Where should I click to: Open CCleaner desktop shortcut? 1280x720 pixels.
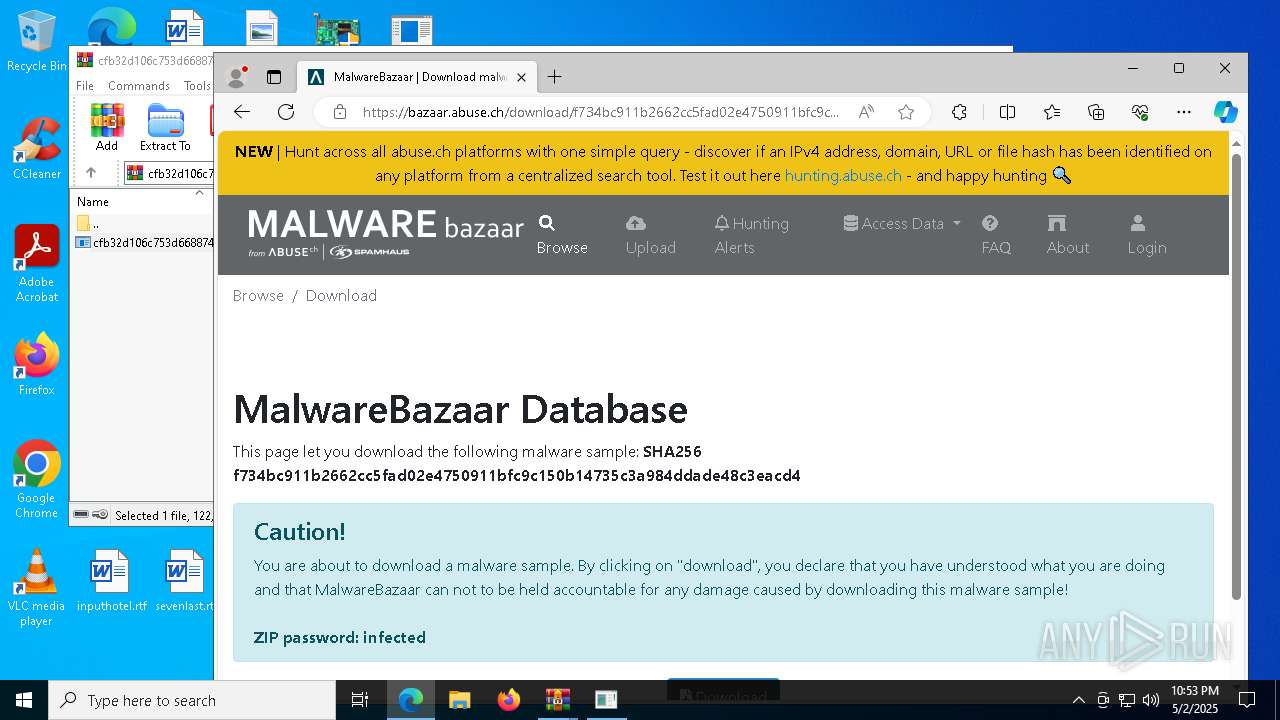coord(36,149)
